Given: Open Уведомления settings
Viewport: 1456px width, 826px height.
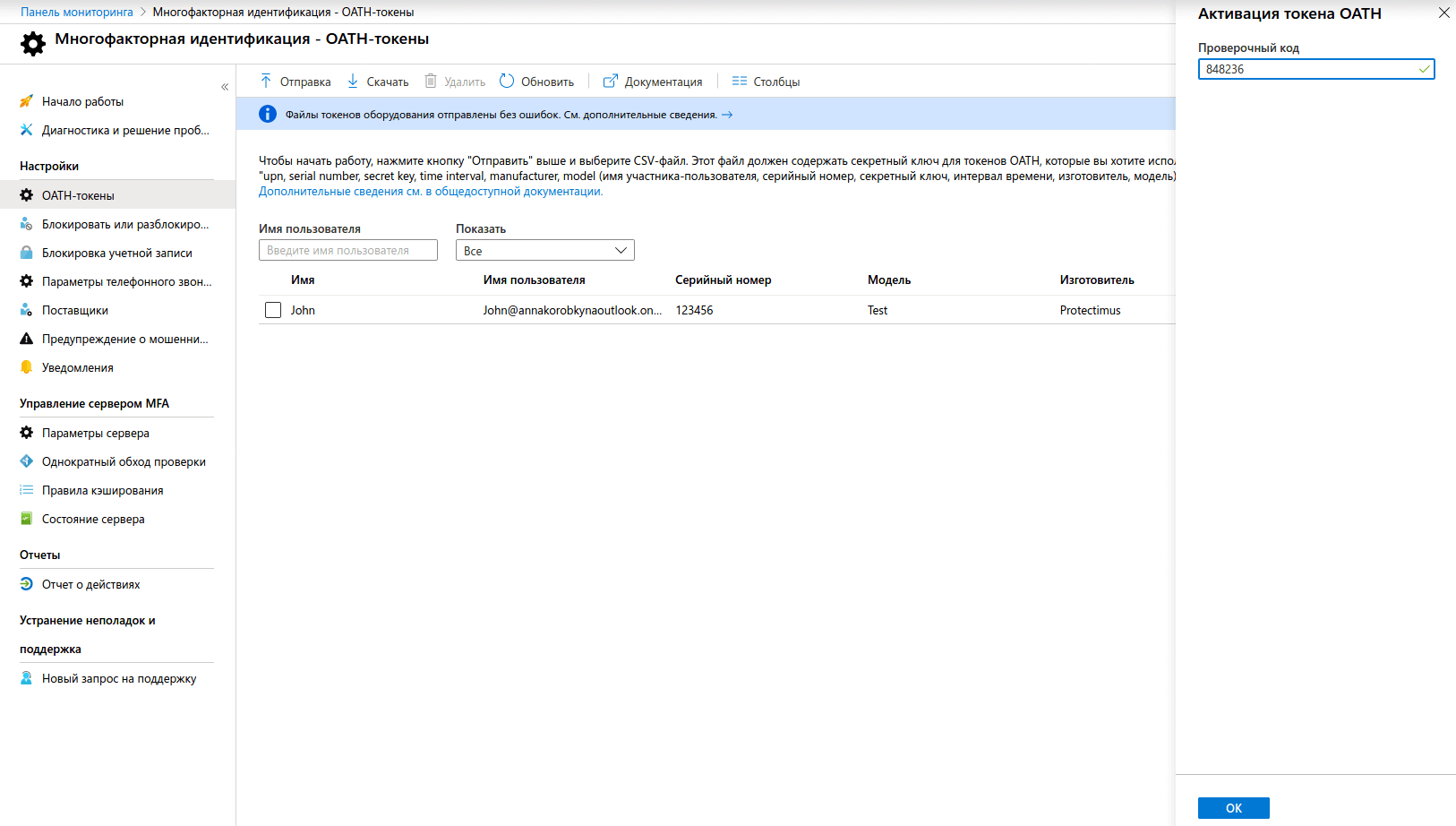Looking at the screenshot, I should coord(78,368).
